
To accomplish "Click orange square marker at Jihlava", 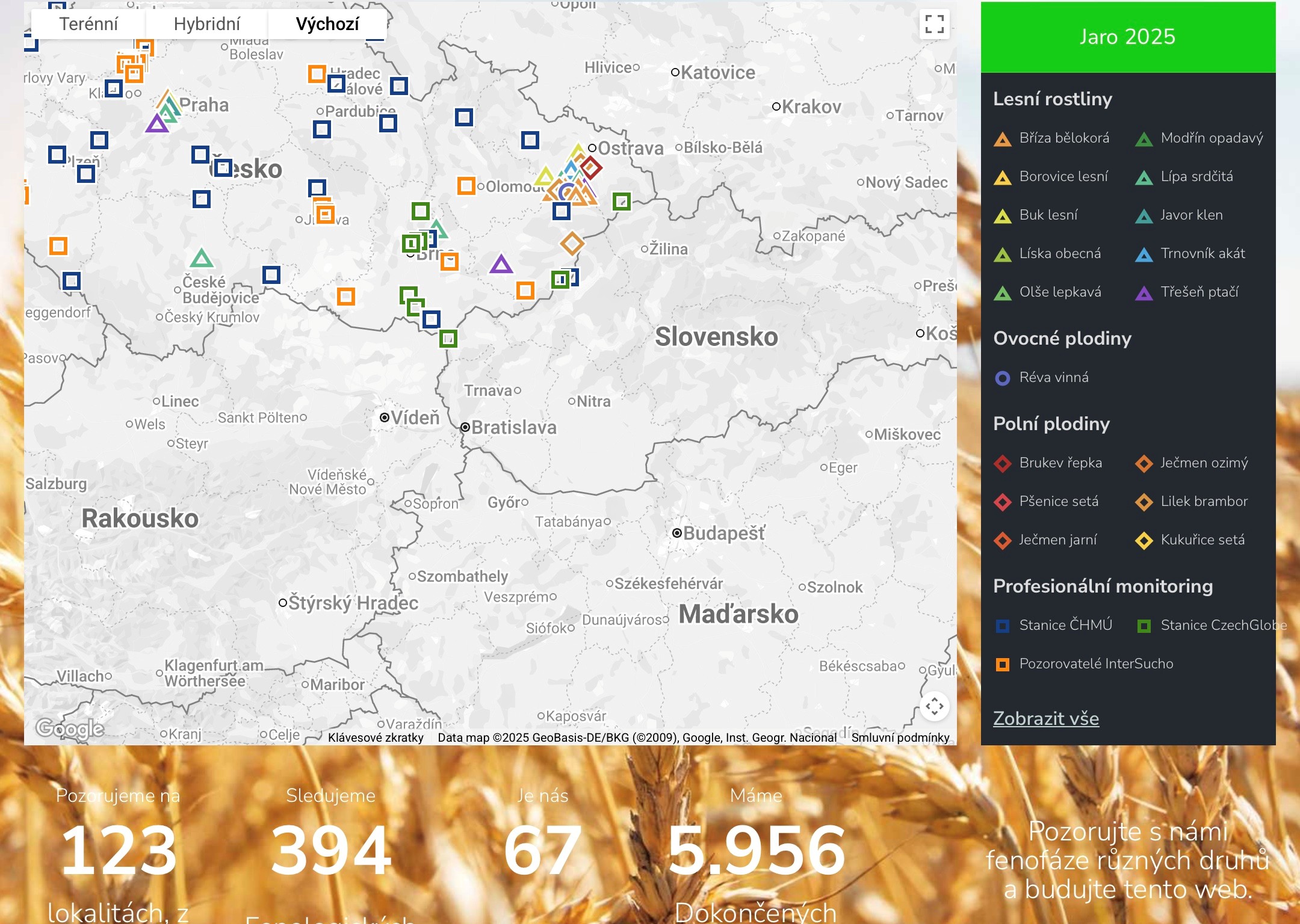I will [x=325, y=214].
